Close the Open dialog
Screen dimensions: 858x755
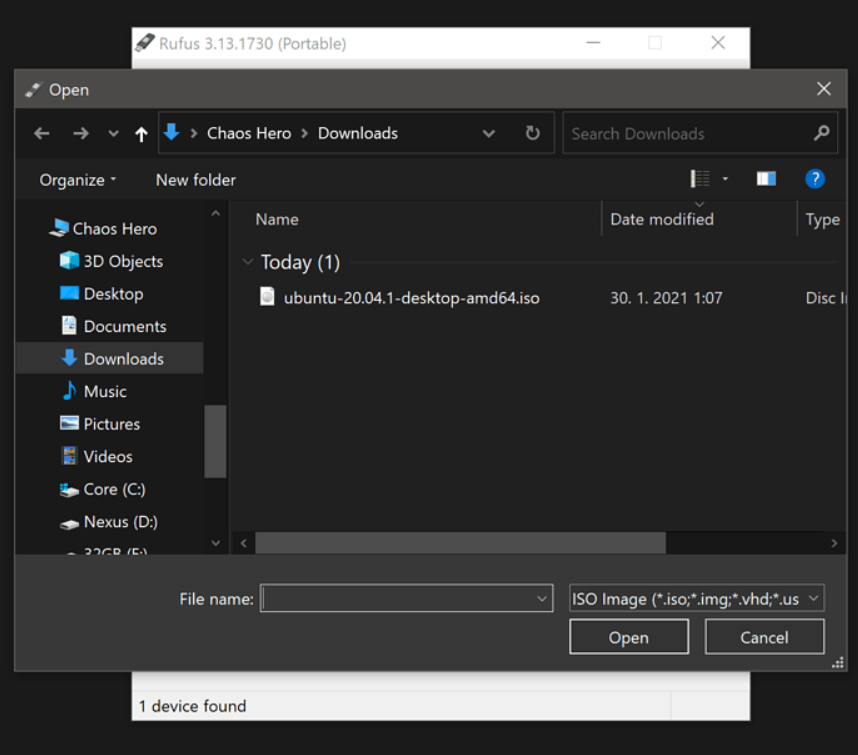pos(824,89)
